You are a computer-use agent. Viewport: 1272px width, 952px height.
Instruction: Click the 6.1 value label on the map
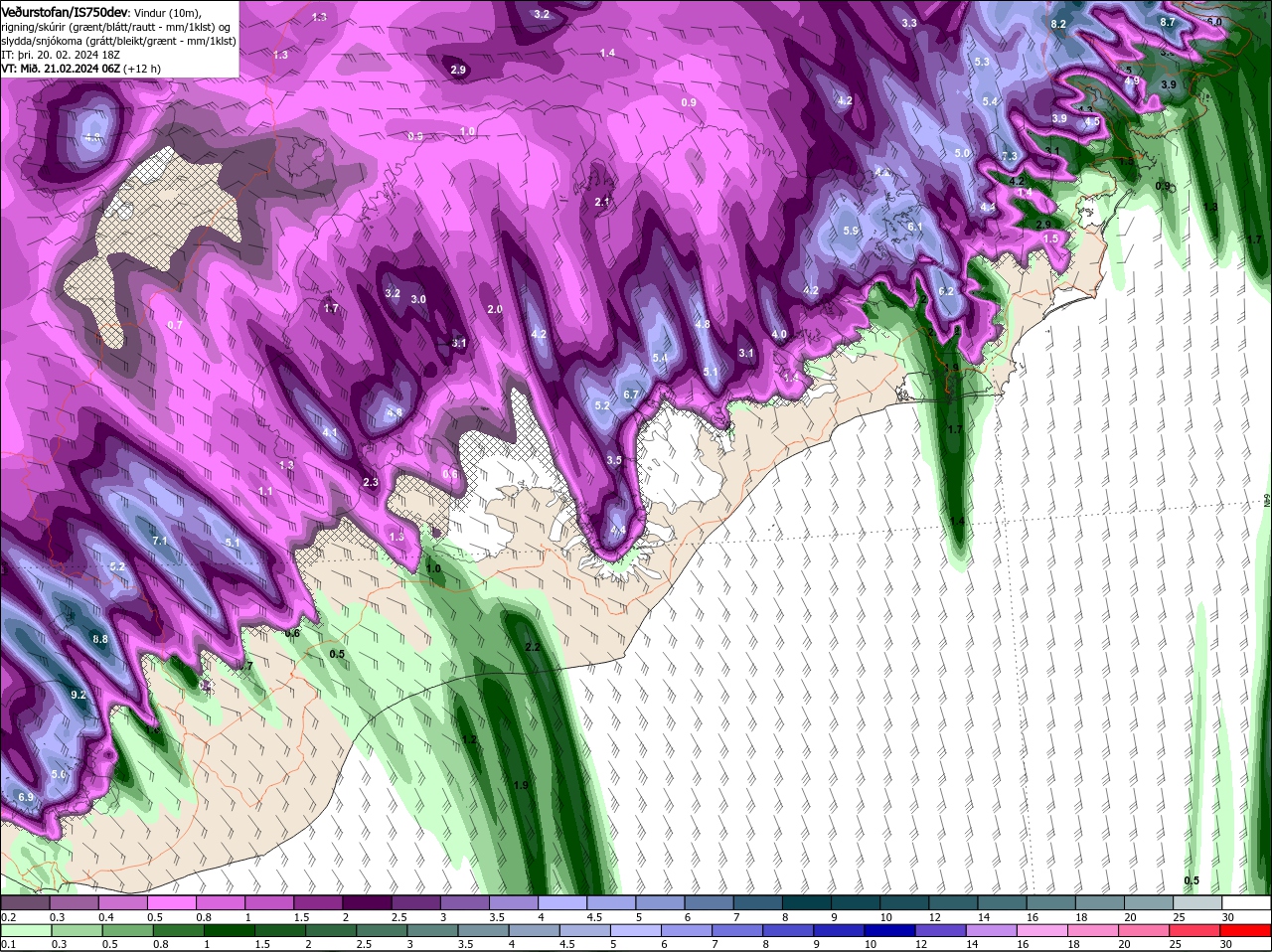pyautogui.click(x=915, y=227)
